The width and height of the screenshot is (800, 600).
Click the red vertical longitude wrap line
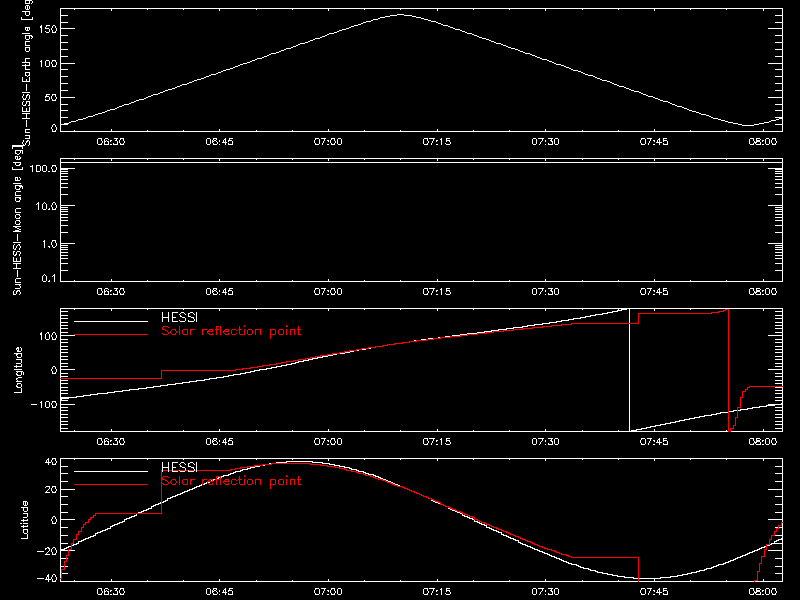tap(729, 370)
